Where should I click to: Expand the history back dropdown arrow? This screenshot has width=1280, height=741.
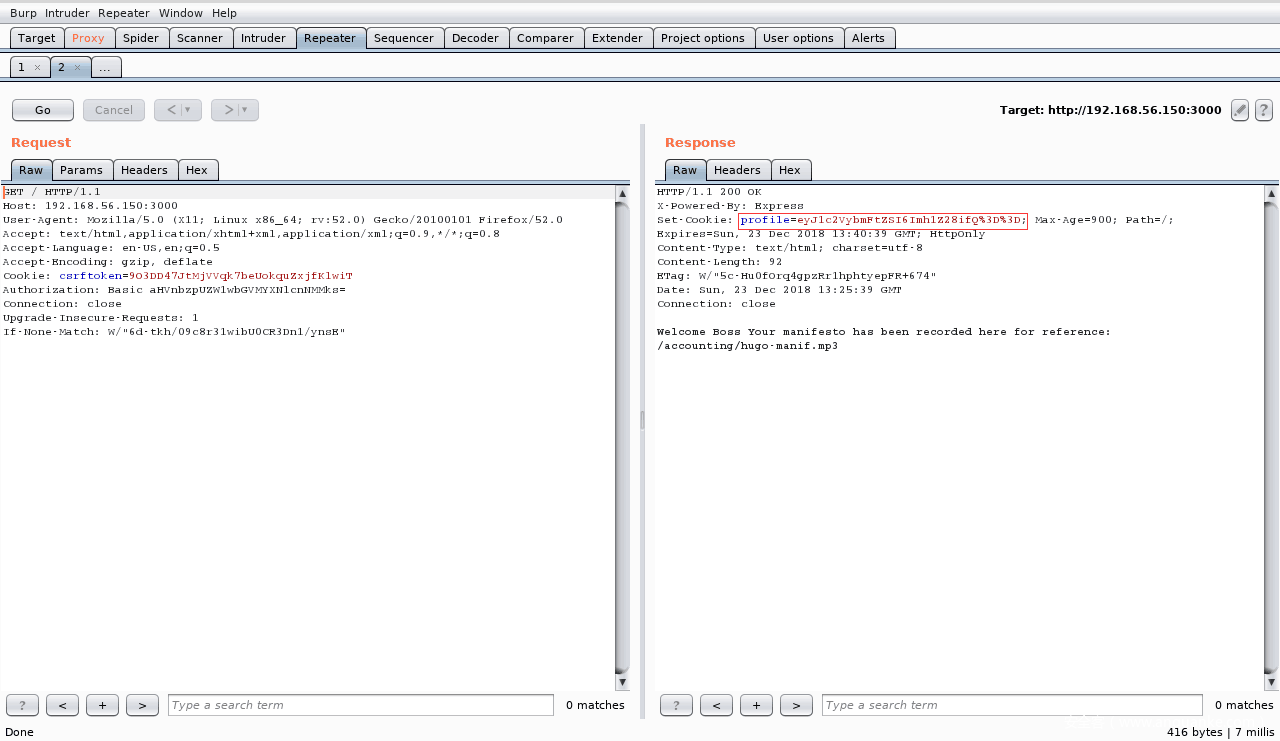[187, 110]
